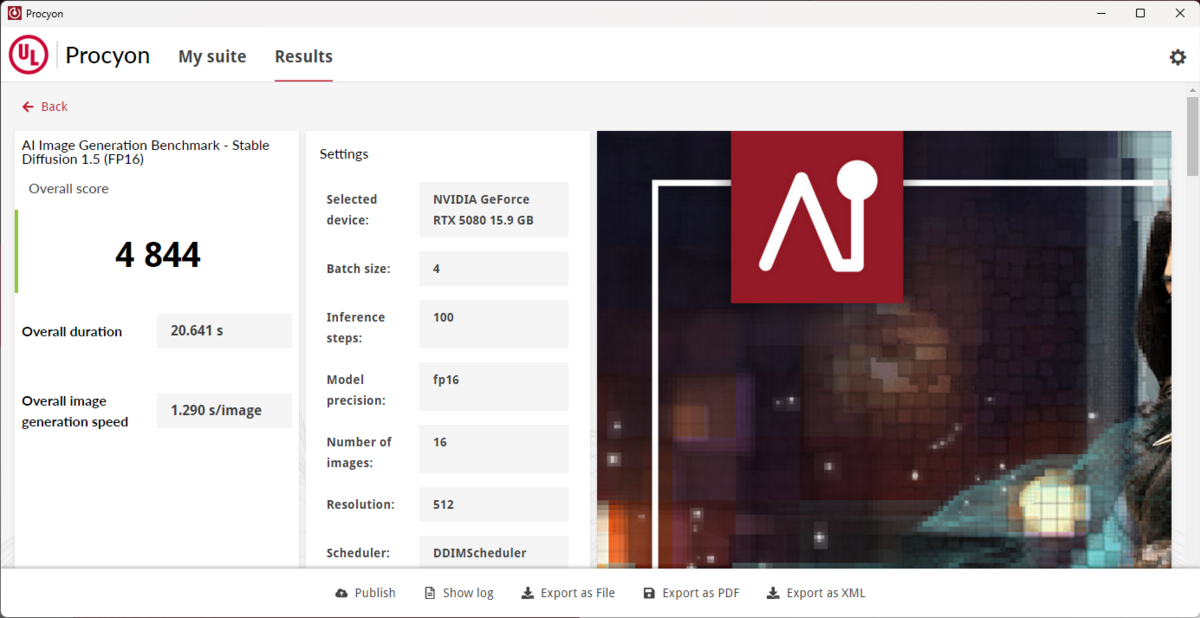This screenshot has height=618, width=1200.
Task: Click the generated AI image preview
Action: click(x=884, y=350)
